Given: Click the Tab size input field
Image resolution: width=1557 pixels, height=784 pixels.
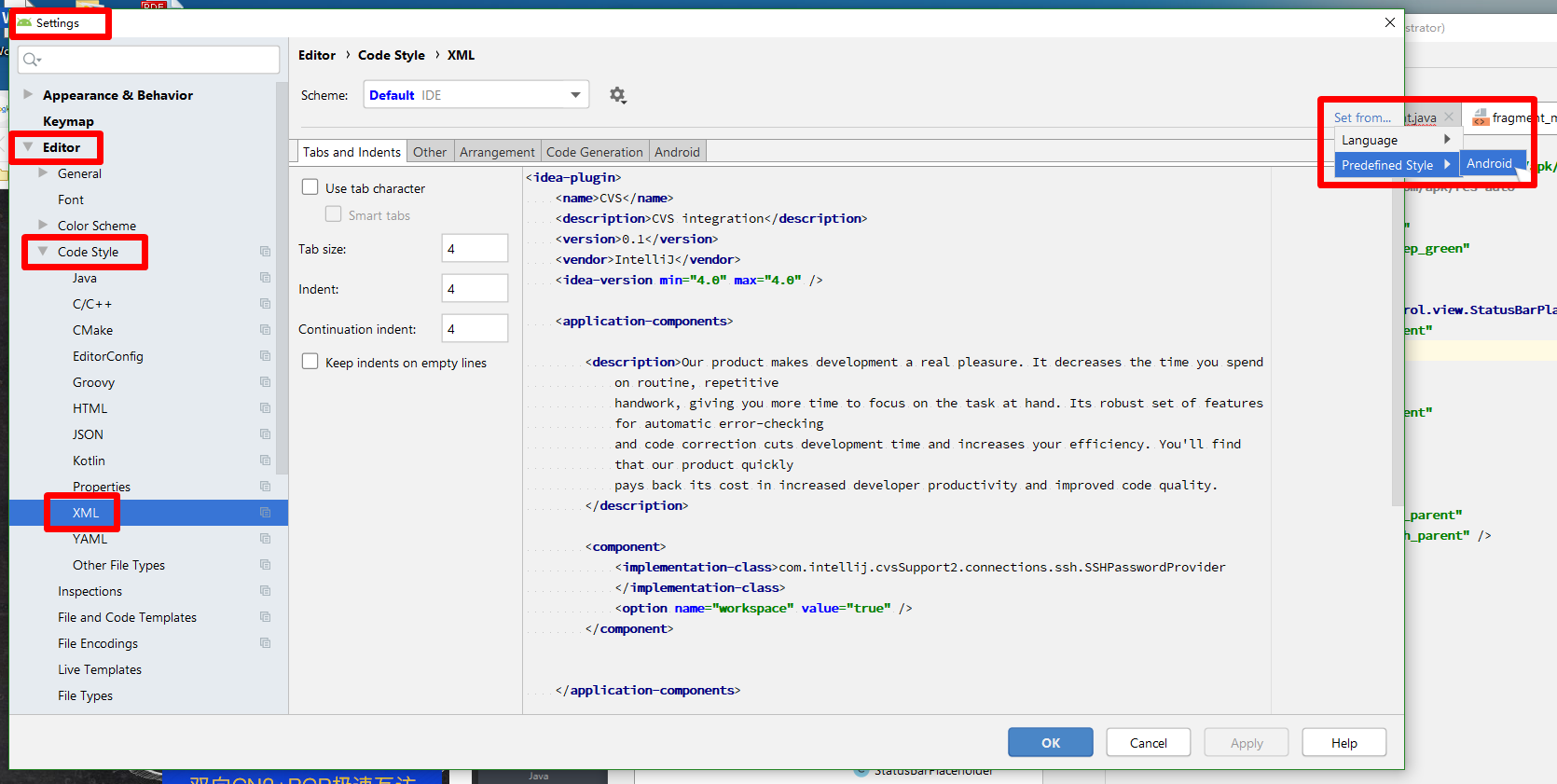Looking at the screenshot, I should click(x=475, y=248).
